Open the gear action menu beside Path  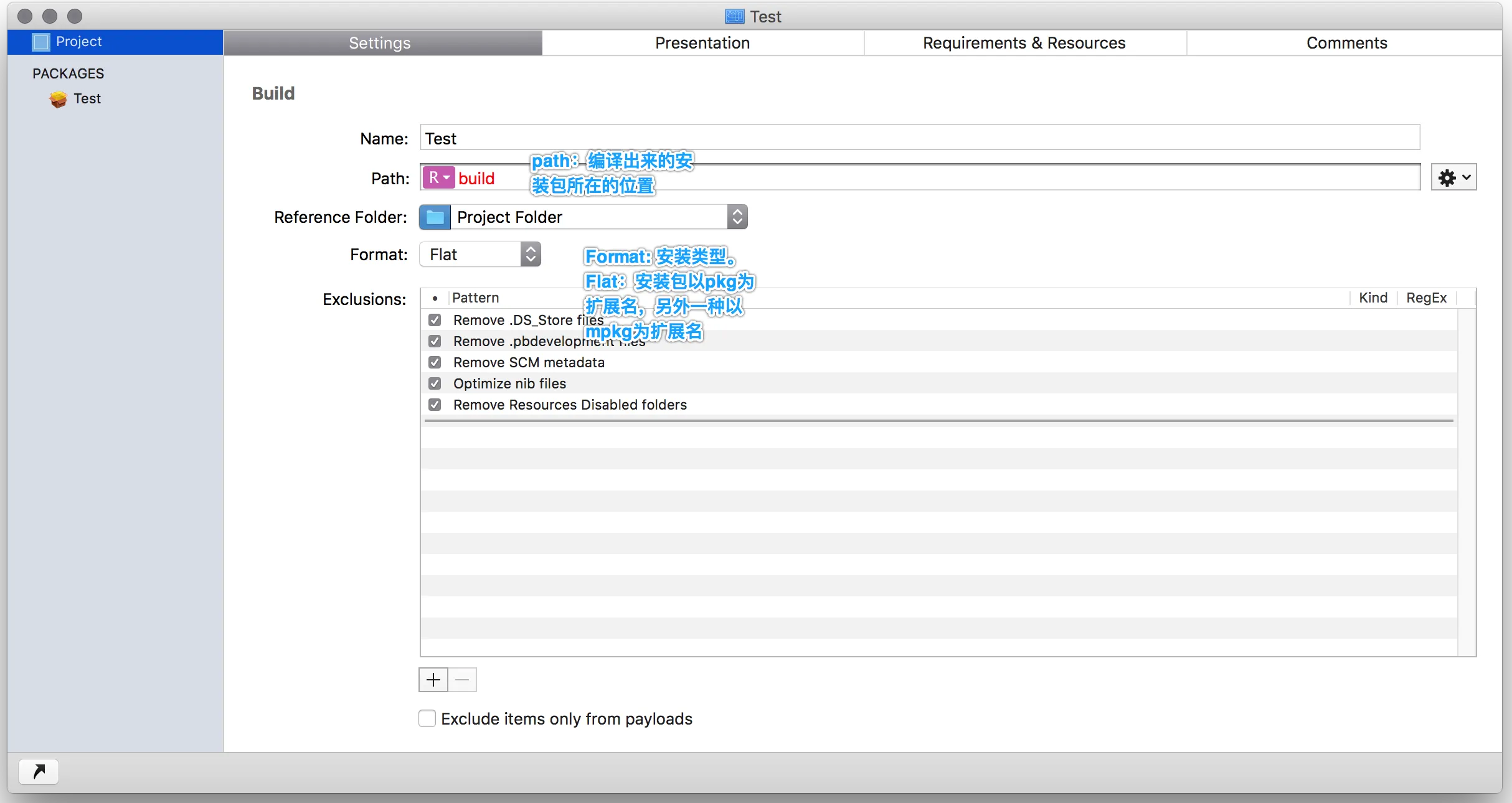[1453, 178]
